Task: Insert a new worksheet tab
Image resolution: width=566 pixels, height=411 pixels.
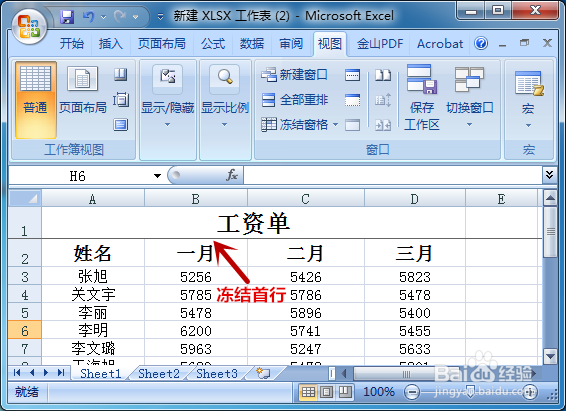Action: [263, 373]
